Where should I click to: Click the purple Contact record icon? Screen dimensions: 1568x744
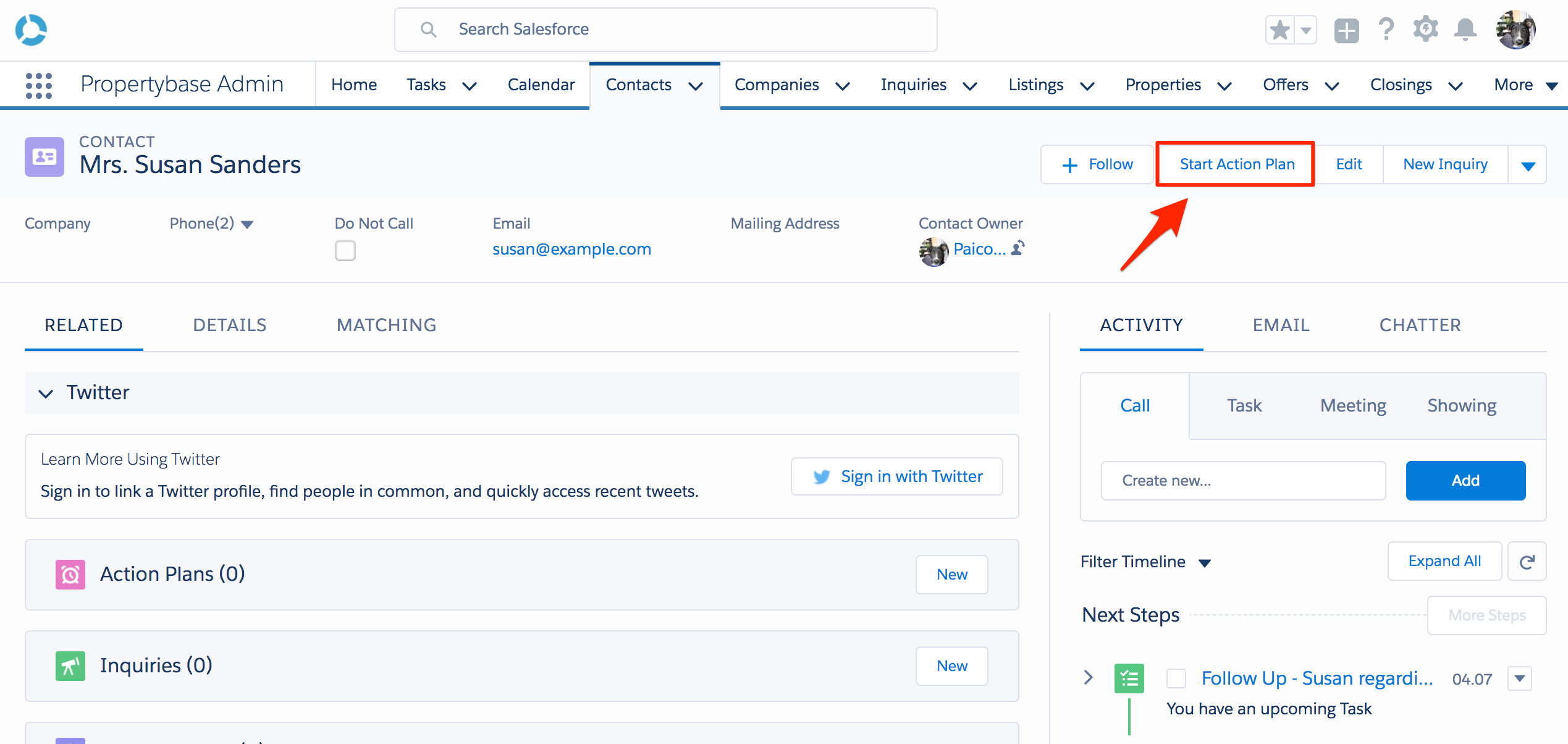pos(44,156)
